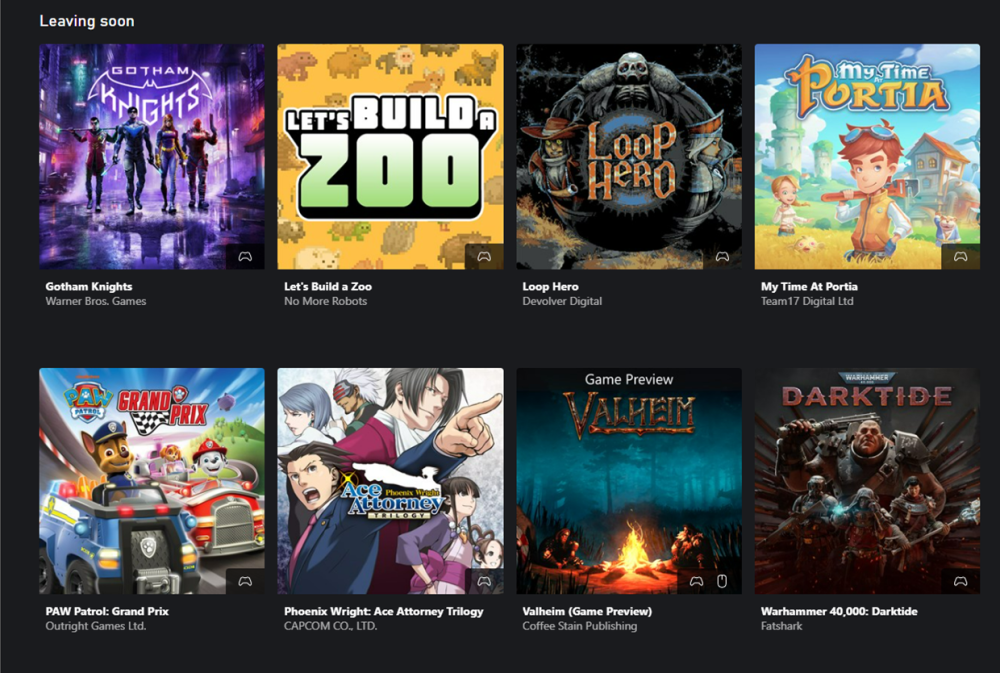Viewport: 1000px width, 673px height.
Task: Click the Warhammer 40,000: Darktide title
Action: pyautogui.click(x=839, y=611)
